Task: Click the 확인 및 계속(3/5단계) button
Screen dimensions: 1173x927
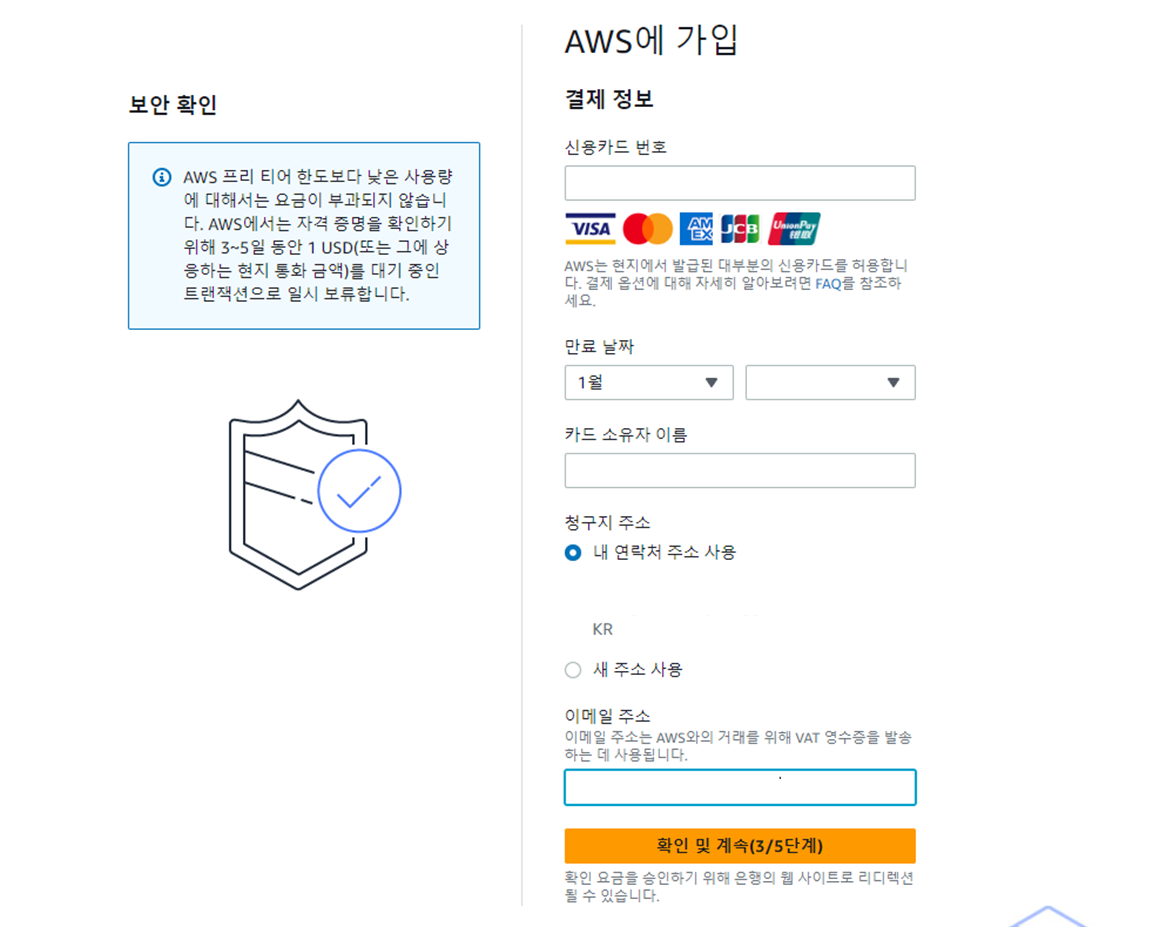Action: (740, 845)
